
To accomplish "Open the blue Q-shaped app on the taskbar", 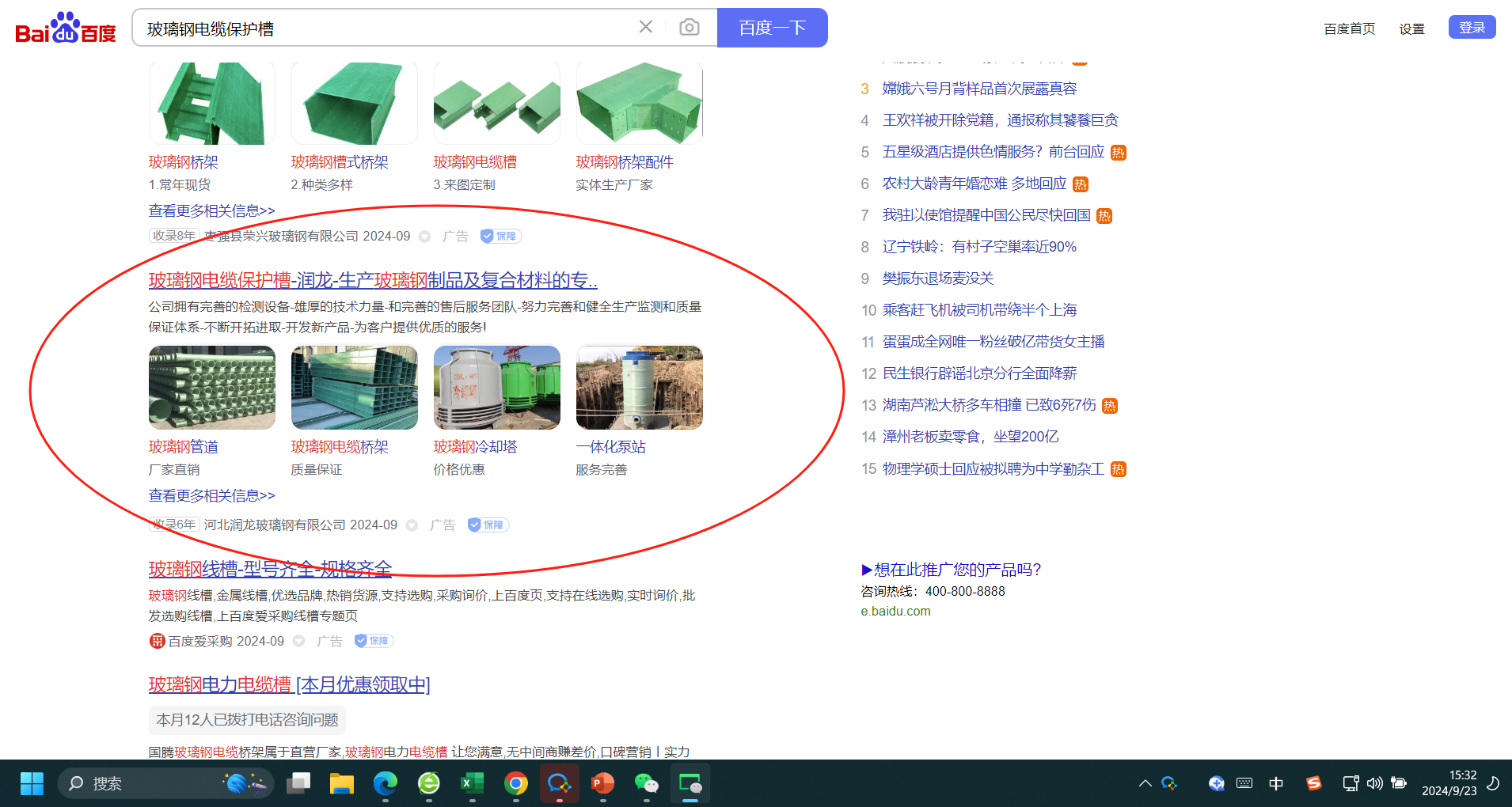I will (560, 783).
